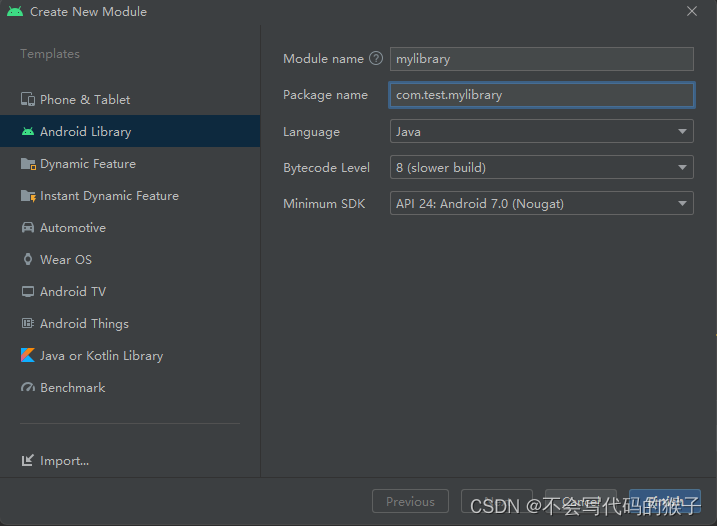Screen dimensions: 717x526
Task: Click the Phone & Tablet template icon
Action: [x=28, y=99]
